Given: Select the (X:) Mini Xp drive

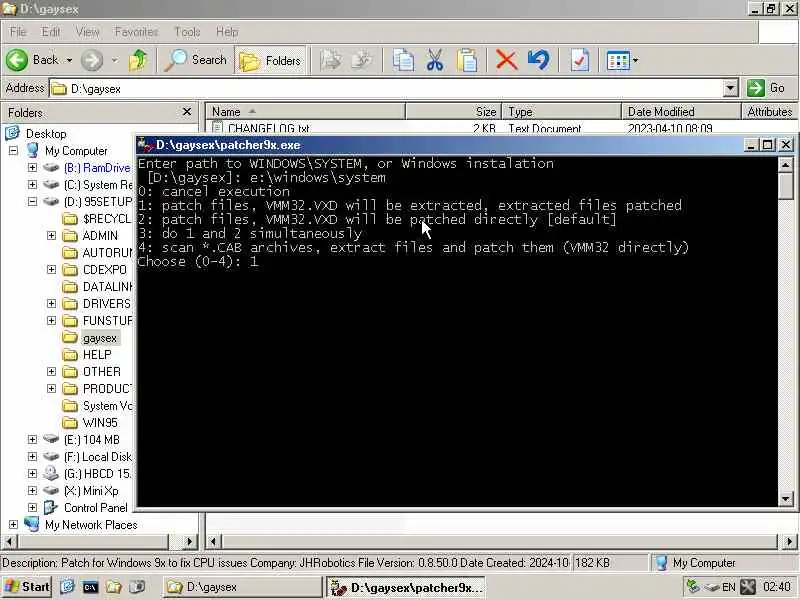Looking at the screenshot, I should [x=91, y=491].
